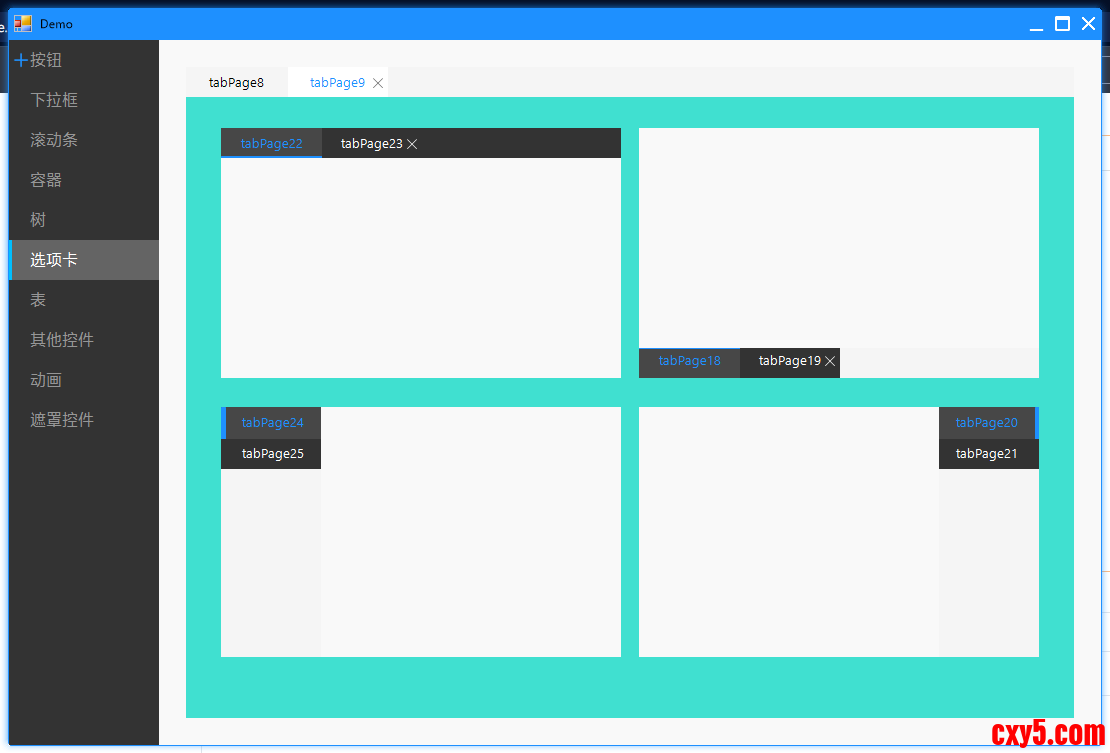Go to 遮罩控件 in the sidebar
The image size is (1110, 753).
pyautogui.click(x=84, y=420)
